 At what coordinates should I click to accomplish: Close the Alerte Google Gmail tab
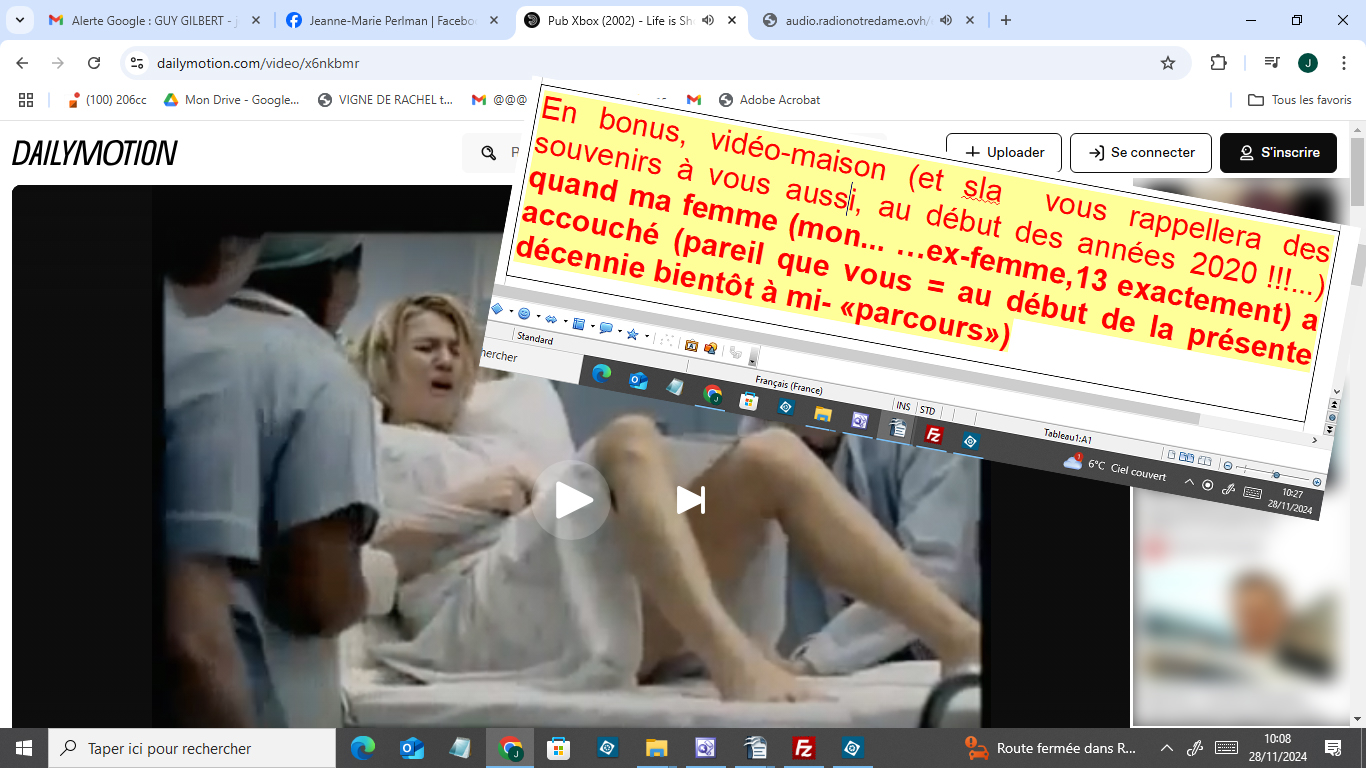tap(254, 20)
